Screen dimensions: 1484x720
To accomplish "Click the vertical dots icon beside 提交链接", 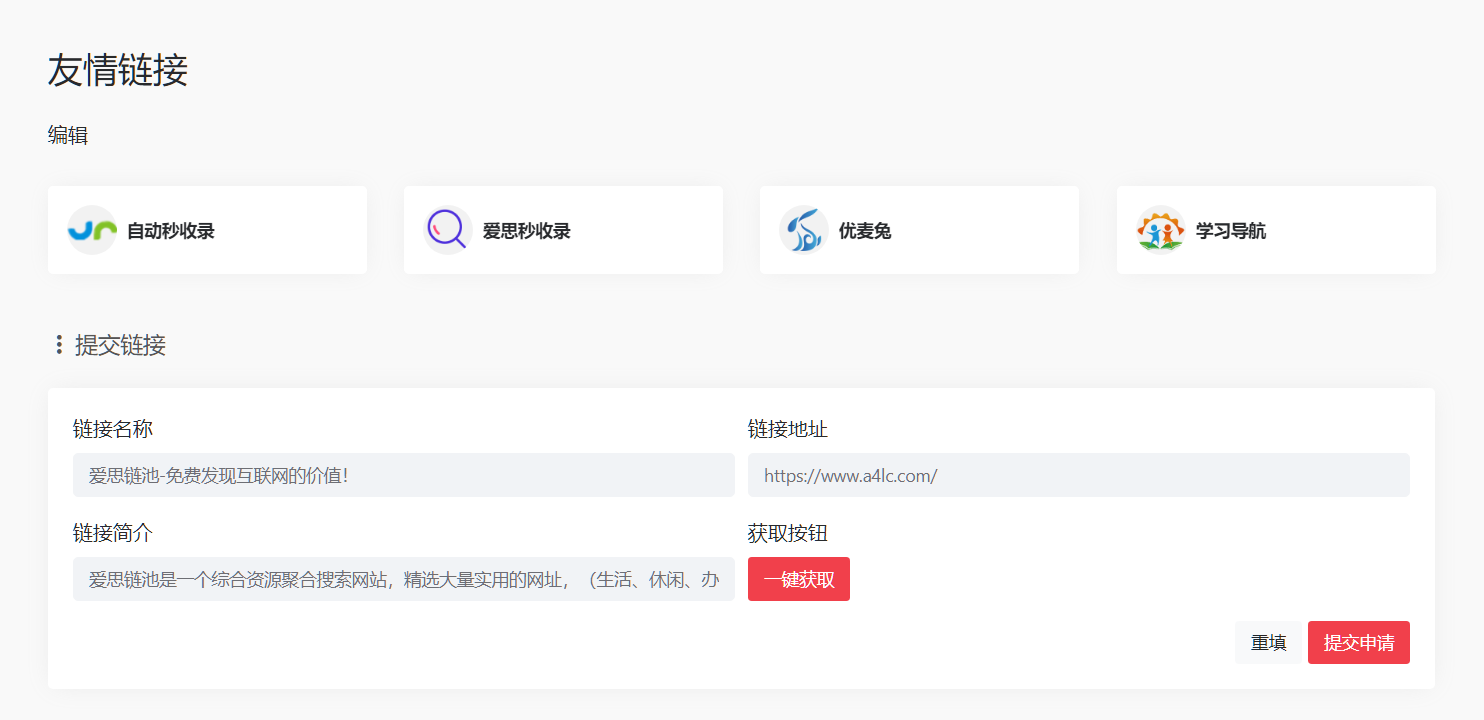I will [57, 345].
